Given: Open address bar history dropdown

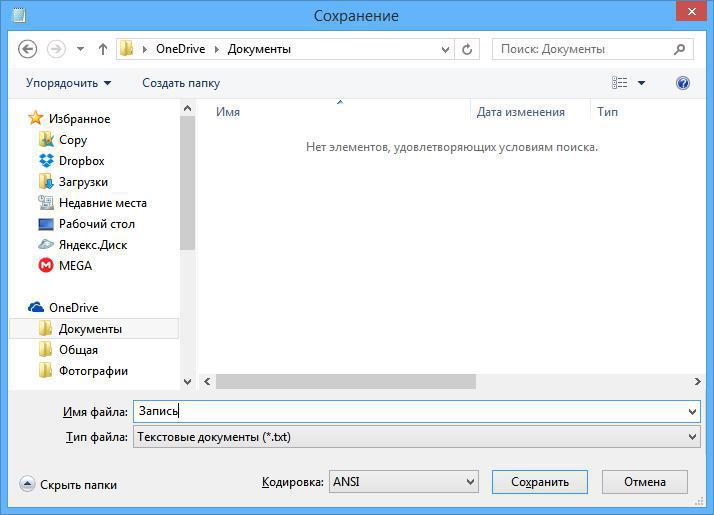Looking at the screenshot, I should (x=445, y=49).
